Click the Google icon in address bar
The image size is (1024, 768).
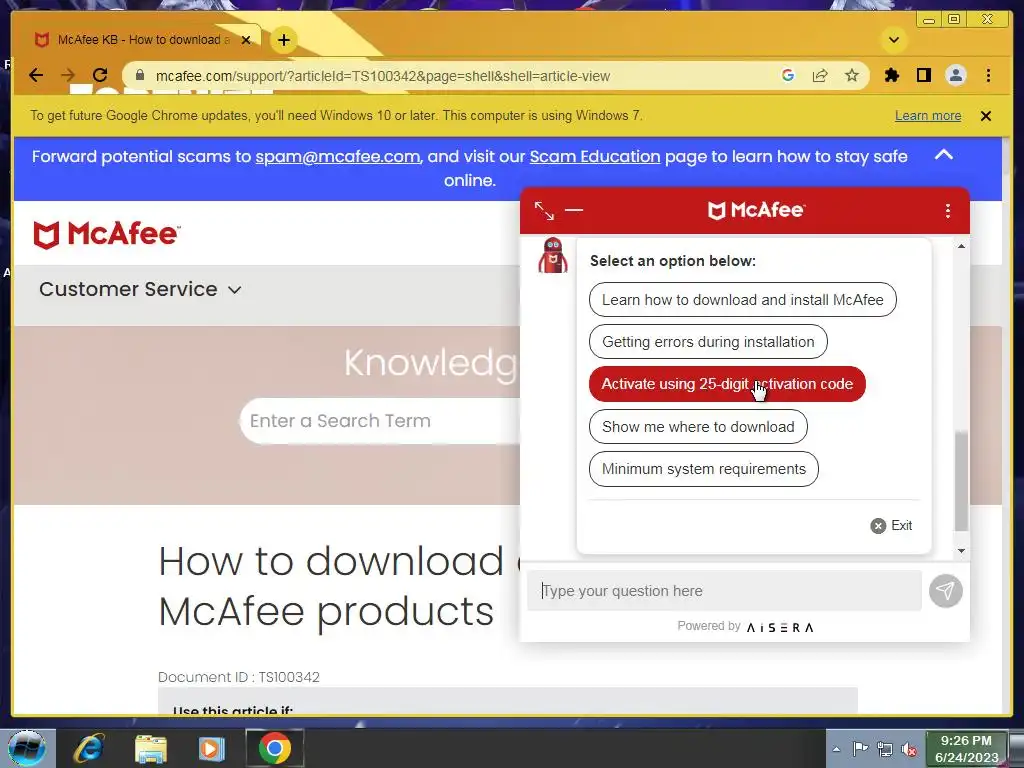pyautogui.click(x=788, y=75)
